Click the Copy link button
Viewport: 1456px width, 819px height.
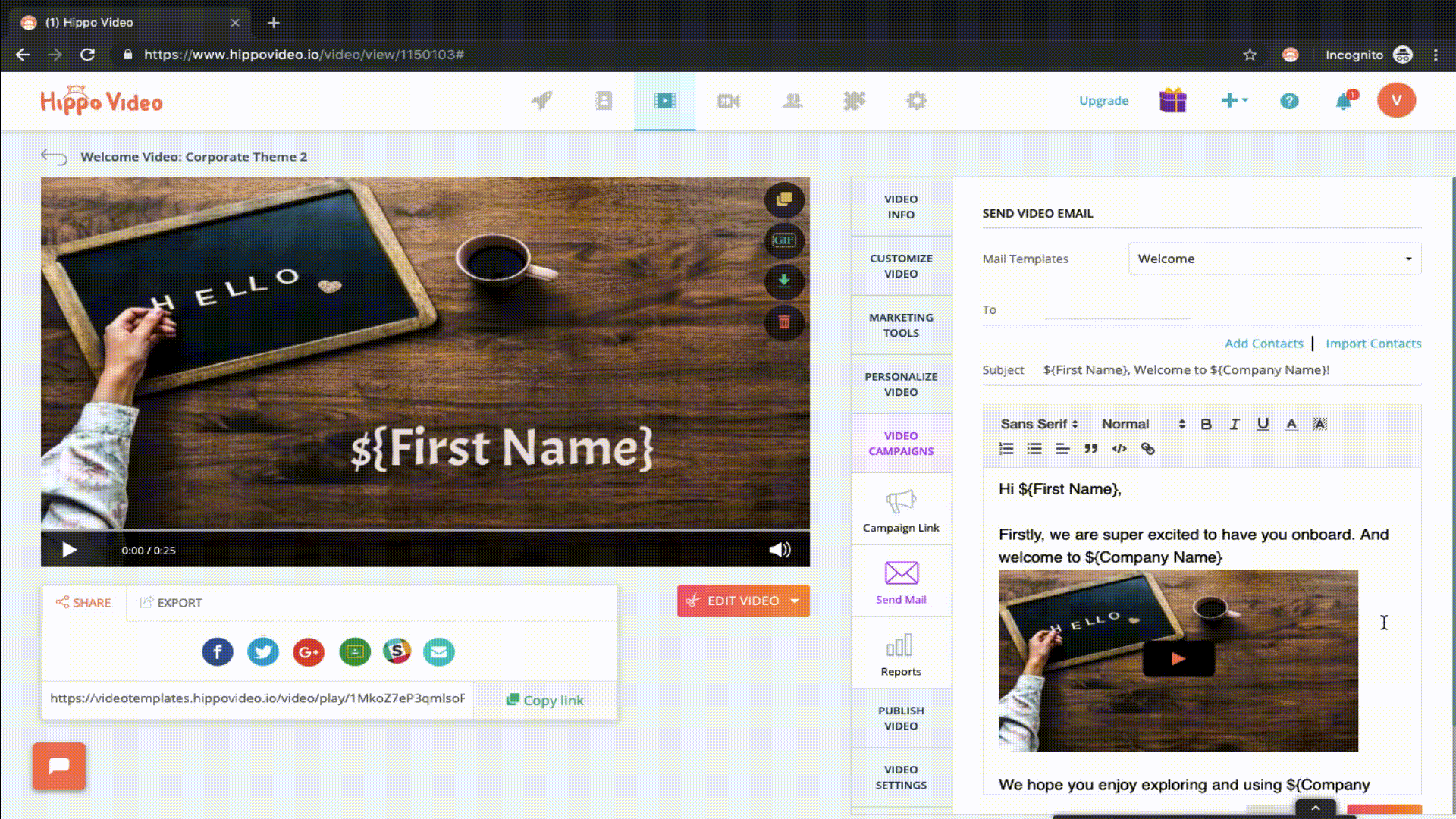(545, 700)
